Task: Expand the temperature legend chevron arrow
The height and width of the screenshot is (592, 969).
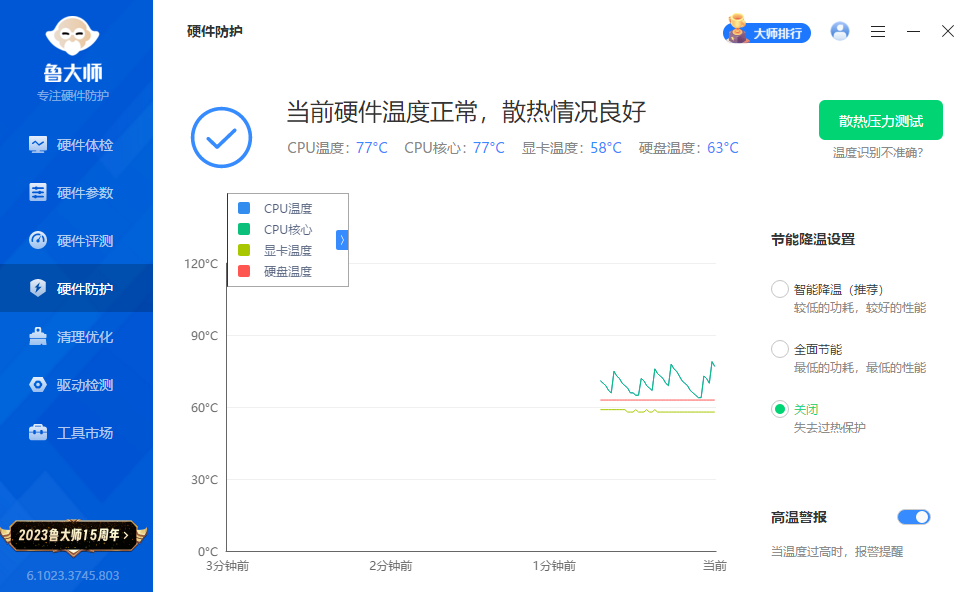Action: (342, 239)
